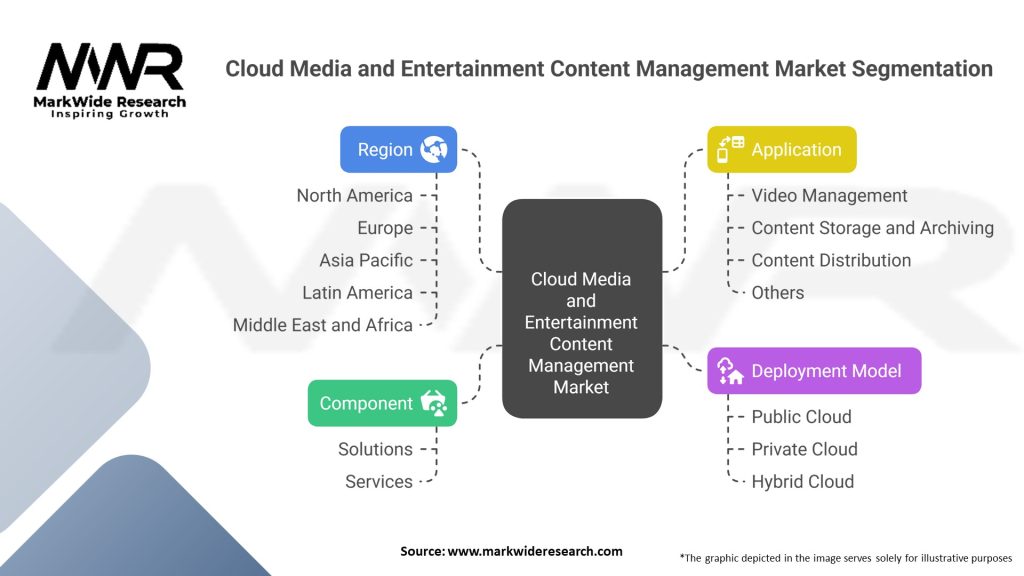Select Middle East and Africa item
The height and width of the screenshot is (576, 1024).
click(322, 325)
